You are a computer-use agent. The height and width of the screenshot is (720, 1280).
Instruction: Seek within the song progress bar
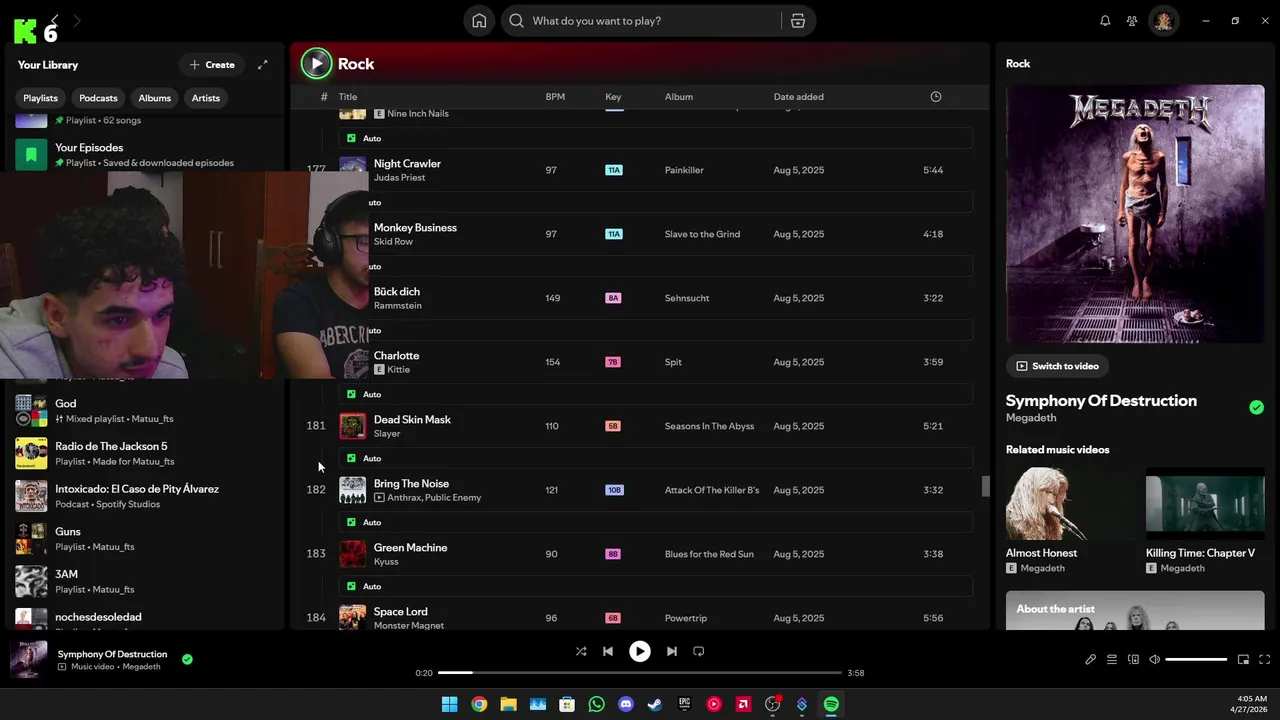(x=640, y=673)
